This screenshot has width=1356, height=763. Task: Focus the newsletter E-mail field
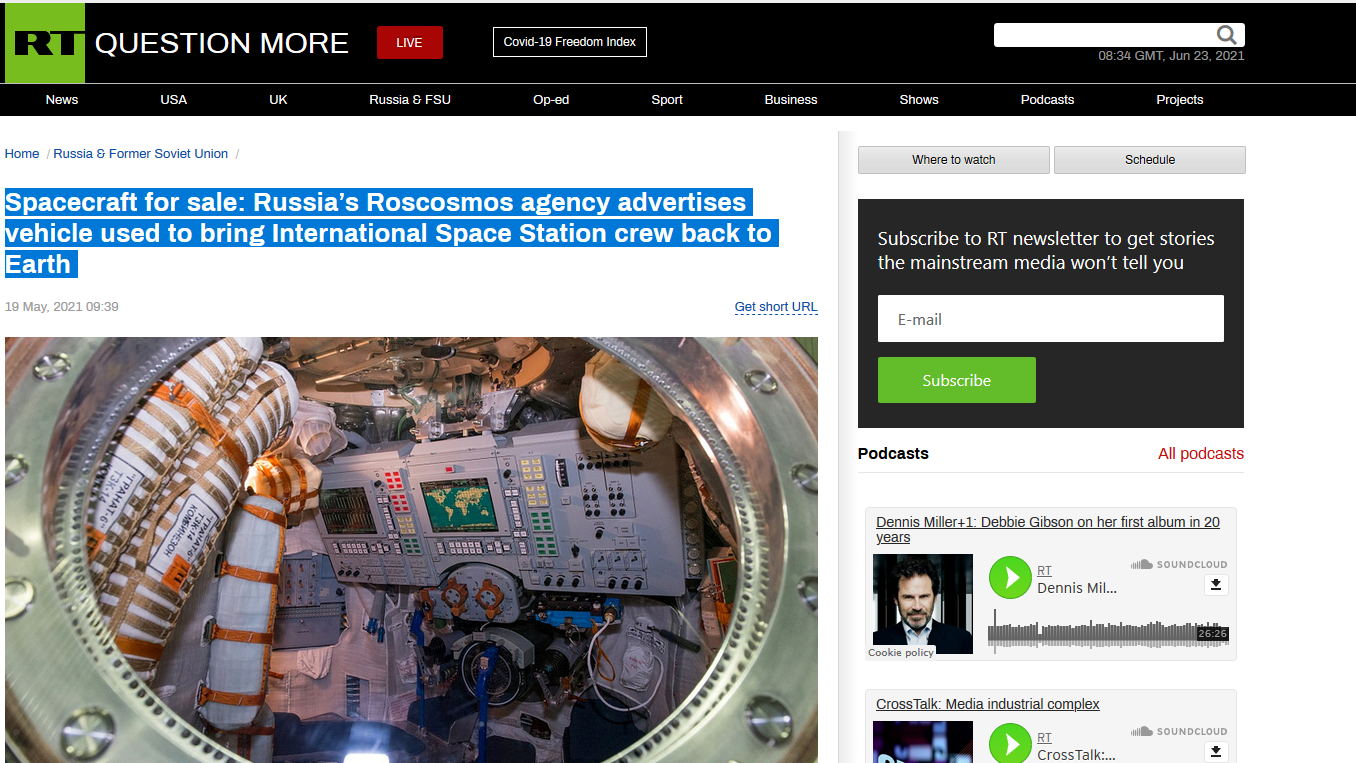point(1051,319)
